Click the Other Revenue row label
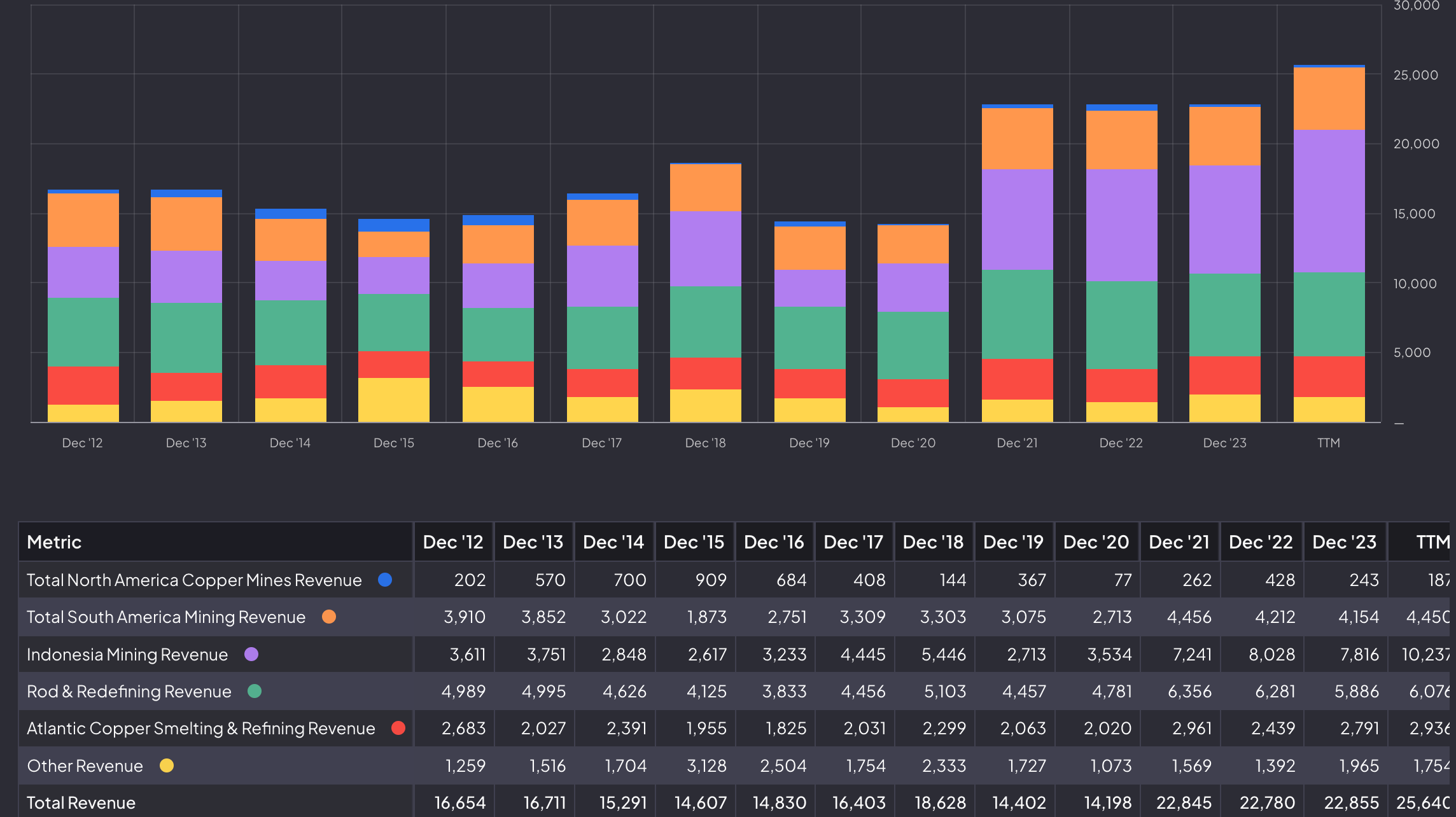The height and width of the screenshot is (817, 1456). point(85,765)
